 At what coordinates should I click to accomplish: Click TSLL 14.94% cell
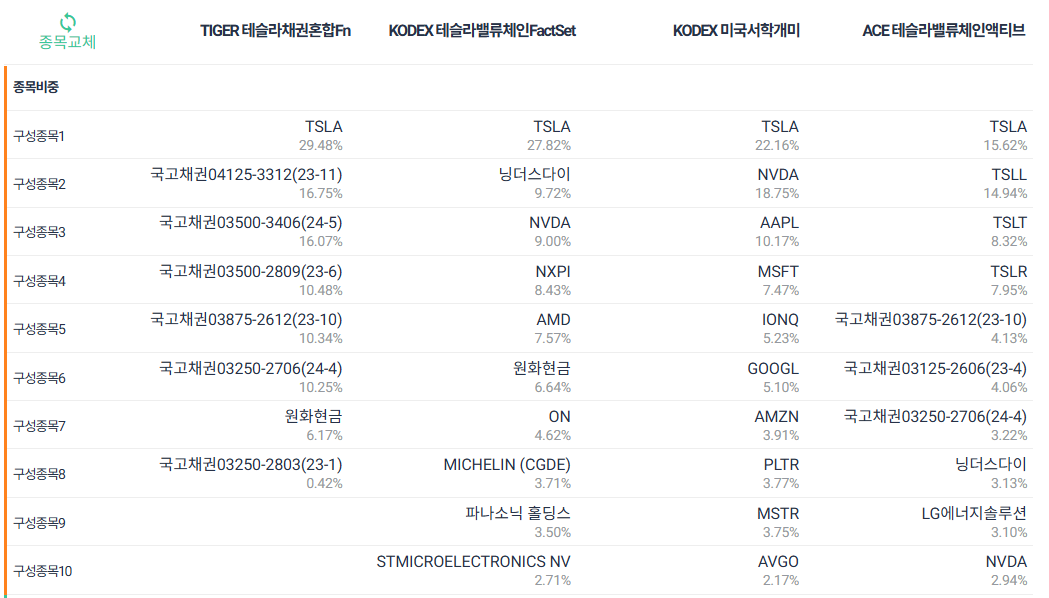1006,183
